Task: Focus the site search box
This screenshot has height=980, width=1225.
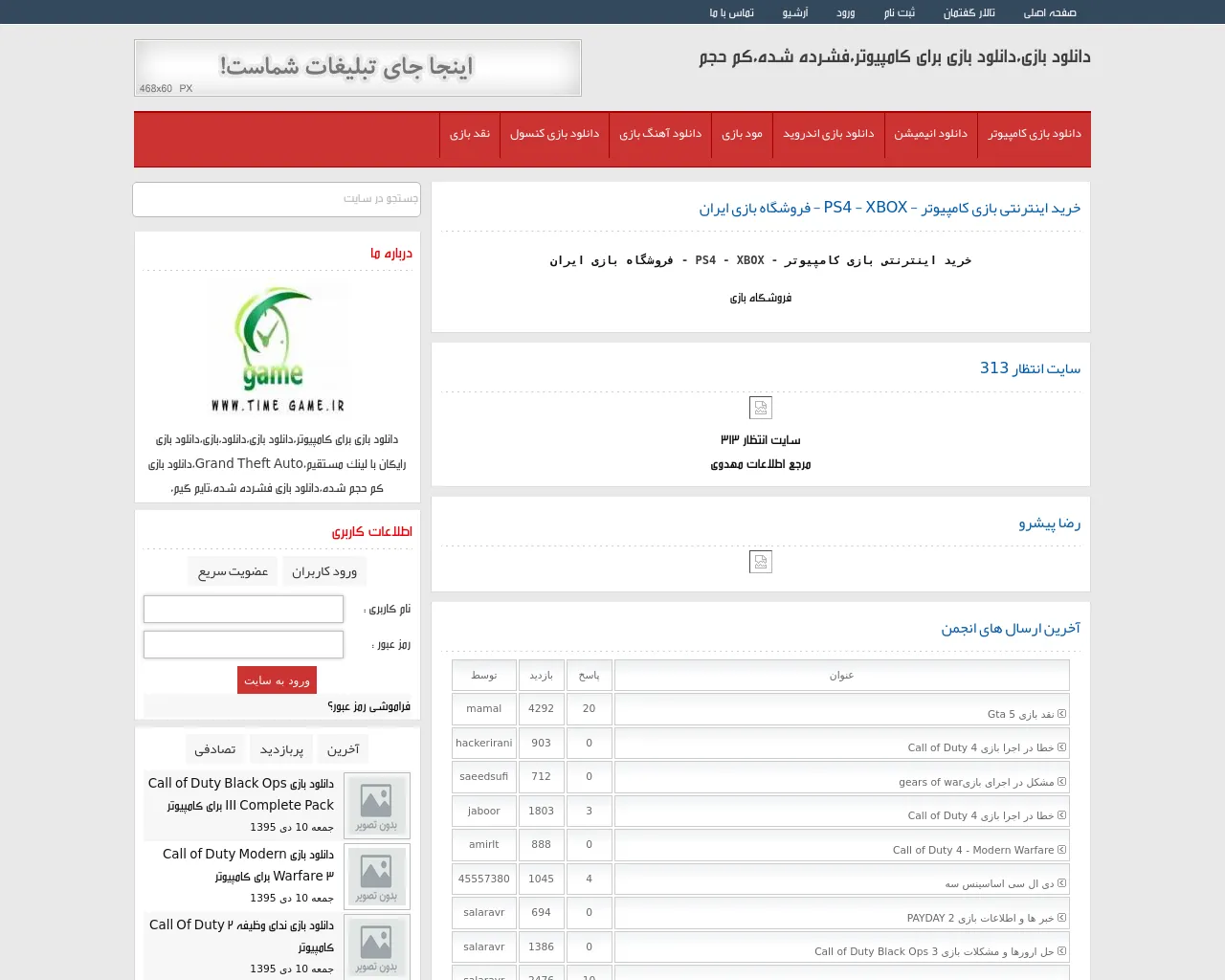Action: 277,199
